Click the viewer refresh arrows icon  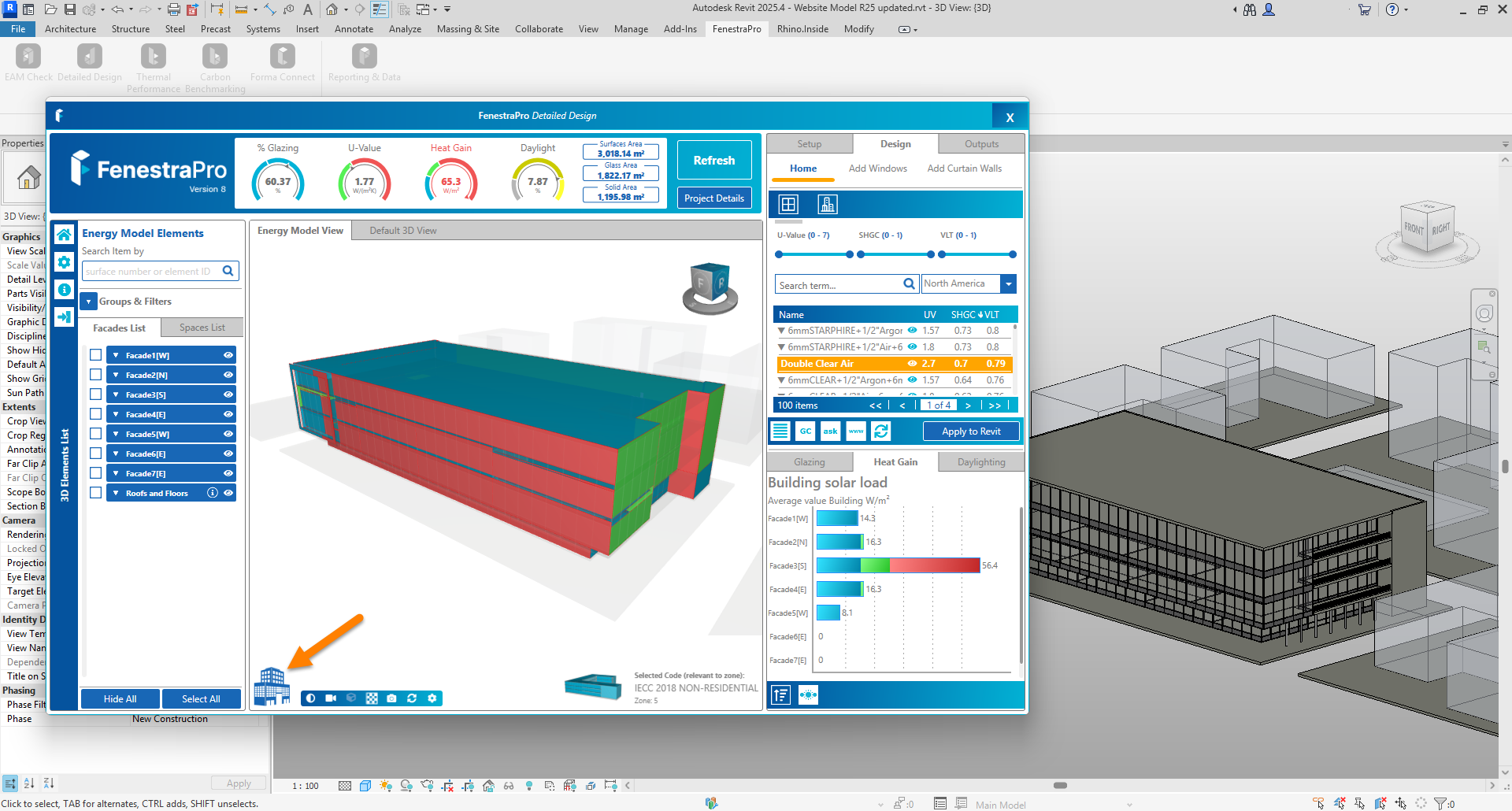pos(412,698)
